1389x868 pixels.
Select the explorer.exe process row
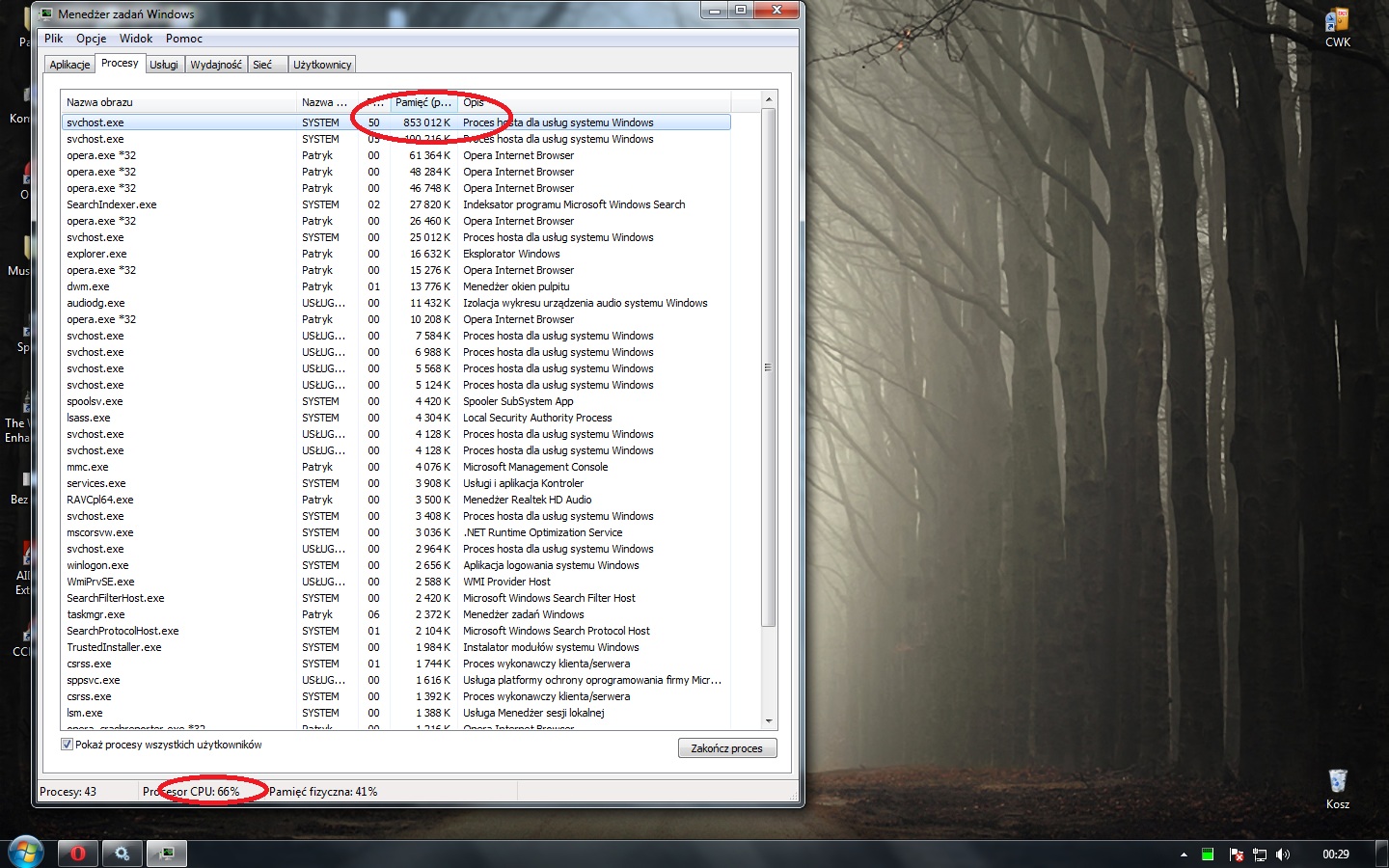[x=395, y=254]
